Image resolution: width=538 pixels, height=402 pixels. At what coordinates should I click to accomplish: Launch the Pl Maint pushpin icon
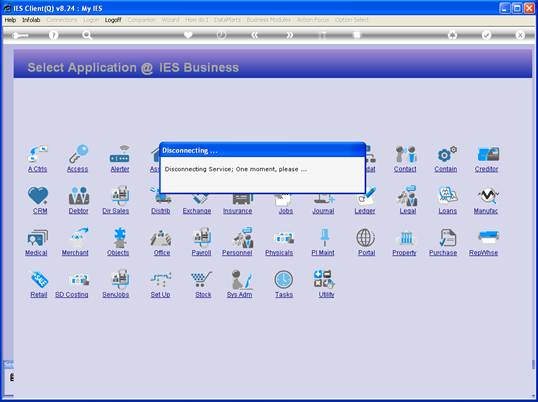(325, 237)
